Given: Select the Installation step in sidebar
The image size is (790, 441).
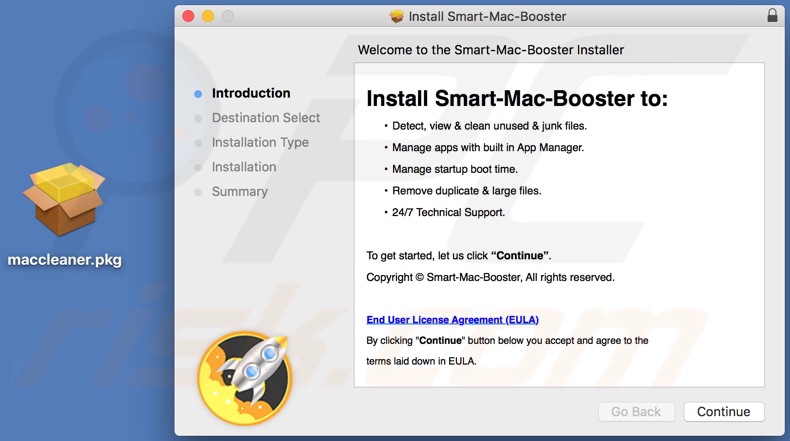Looking at the screenshot, I should pyautogui.click(x=244, y=167).
